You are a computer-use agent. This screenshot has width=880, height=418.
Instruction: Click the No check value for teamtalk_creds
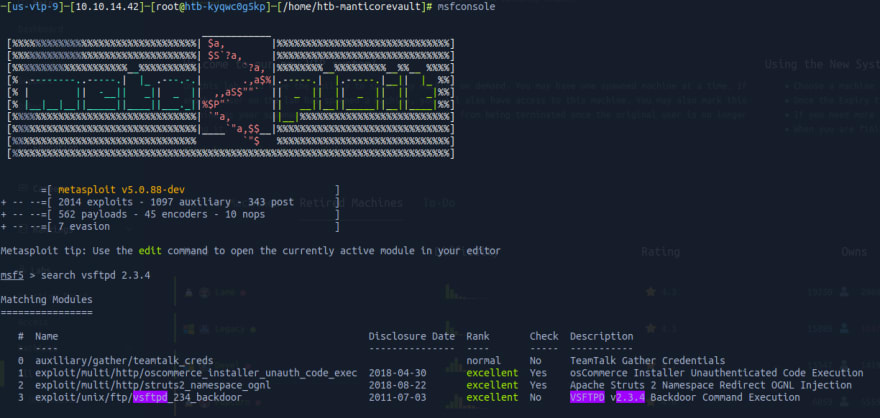coord(535,360)
